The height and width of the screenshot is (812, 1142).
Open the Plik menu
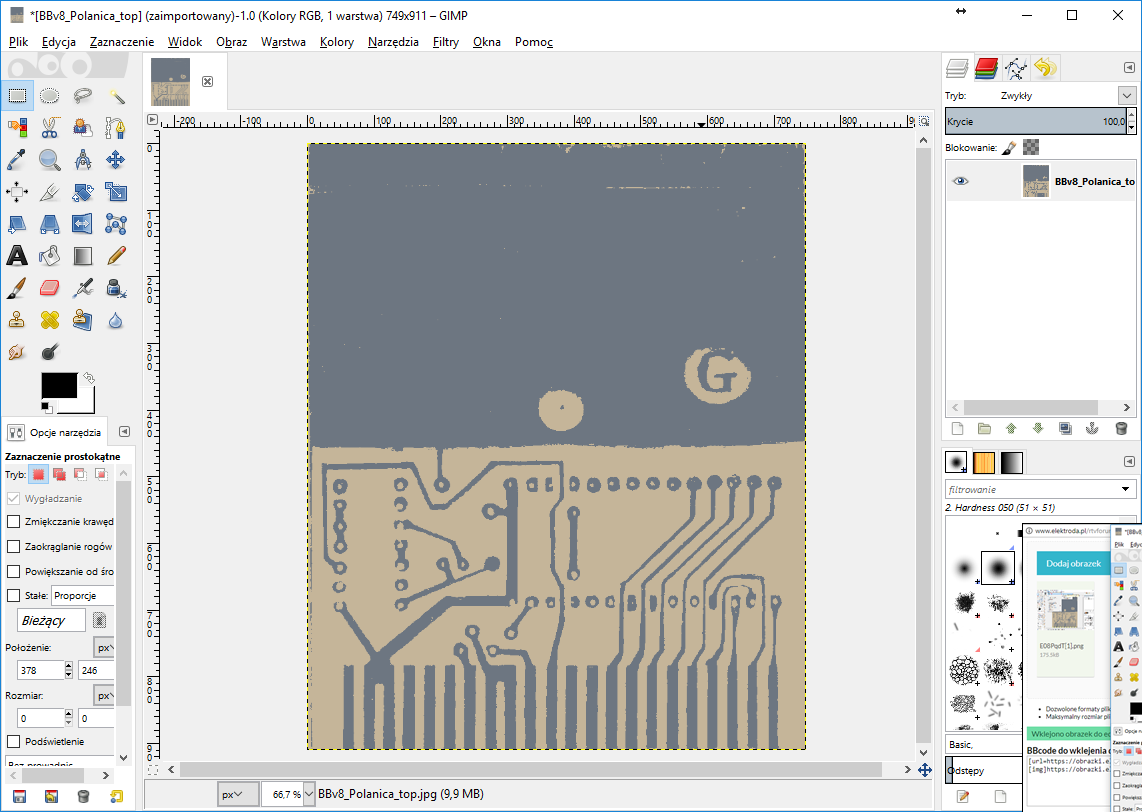click(x=18, y=42)
